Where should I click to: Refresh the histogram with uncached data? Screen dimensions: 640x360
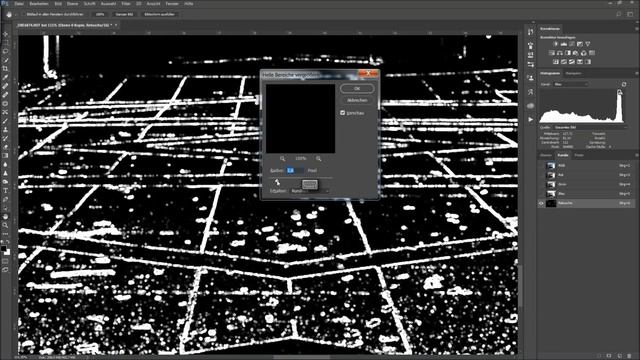(624, 84)
